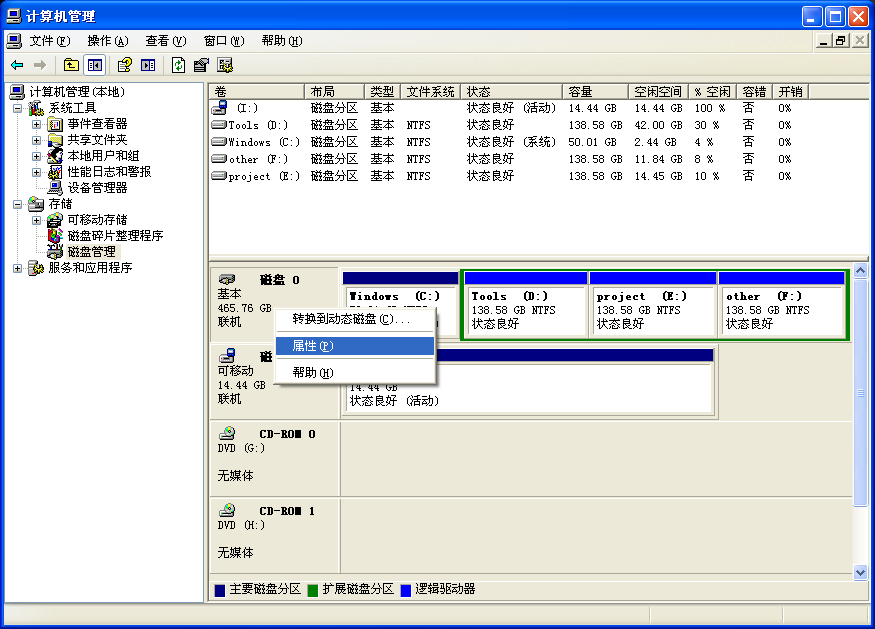Image resolution: width=875 pixels, height=629 pixels.
Task: Select the other (F:) partition block
Action: [x=782, y=304]
